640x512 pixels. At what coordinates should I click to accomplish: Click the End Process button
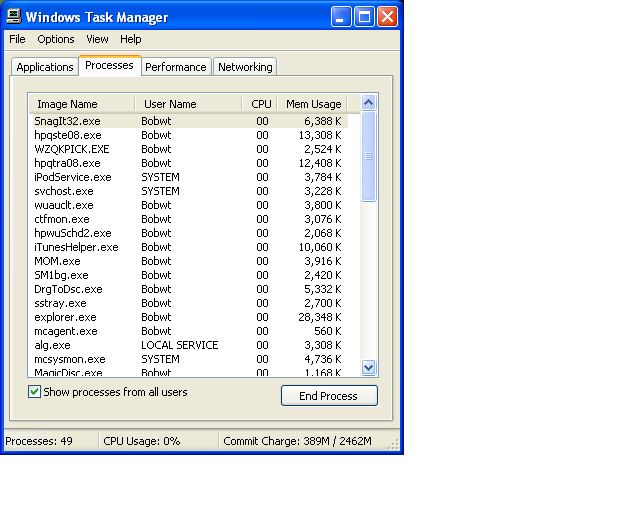tap(329, 396)
